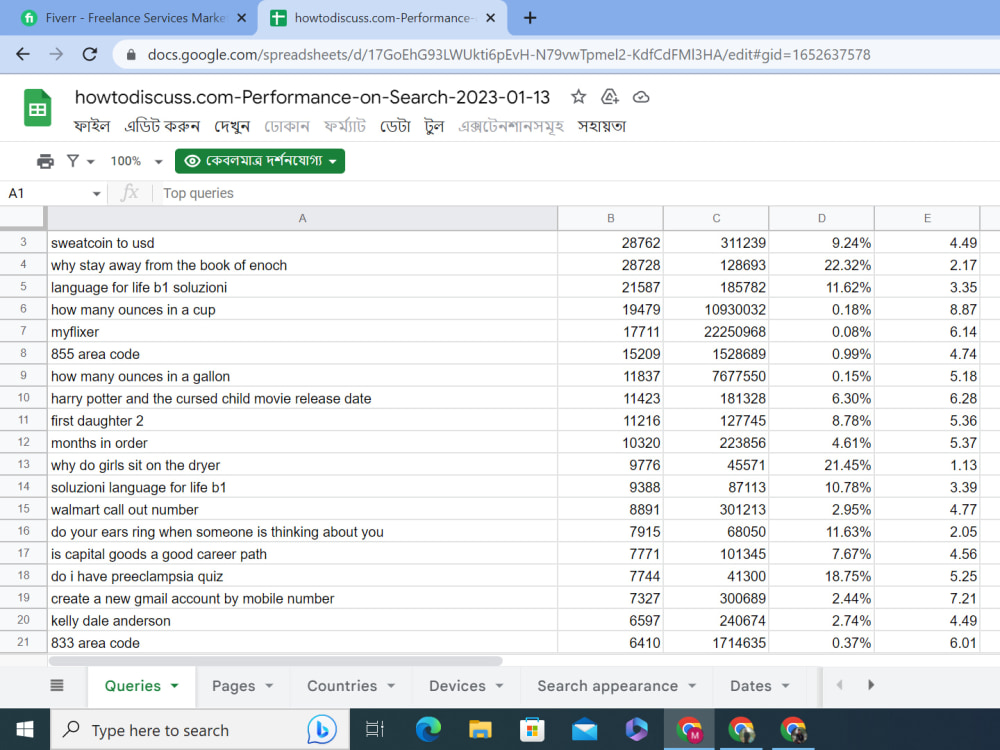Viewport: 1000px width, 750px height.
Task: Select the filter icon in the toolbar
Action: [x=75, y=160]
